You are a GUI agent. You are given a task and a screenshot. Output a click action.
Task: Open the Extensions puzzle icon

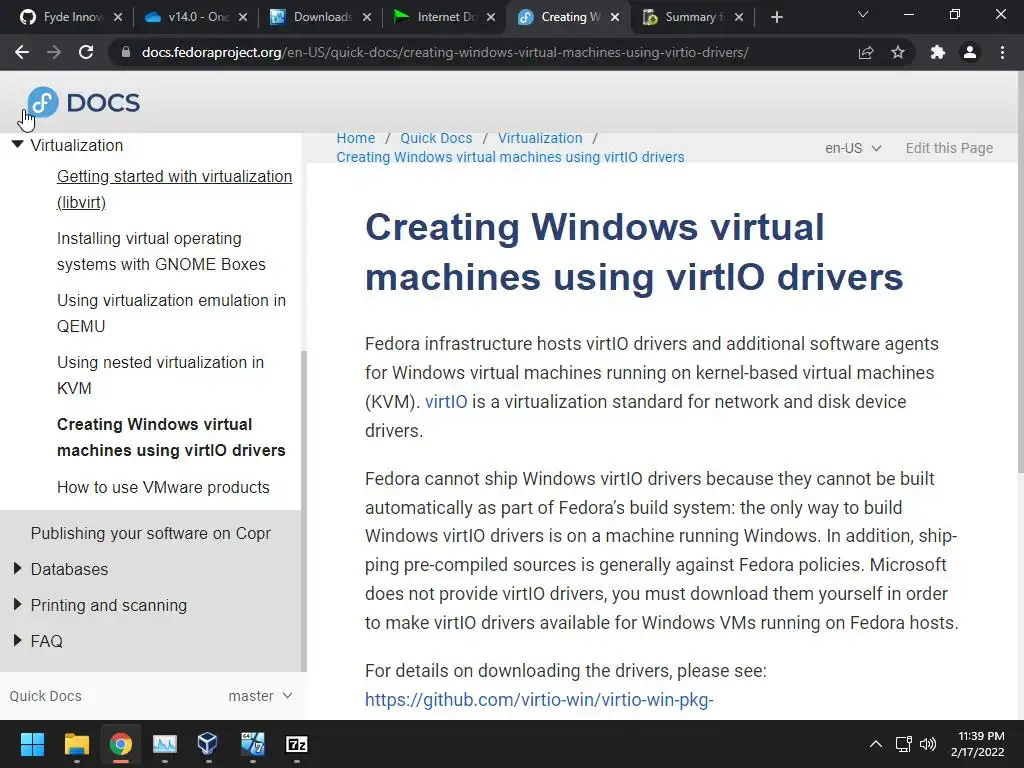938,52
